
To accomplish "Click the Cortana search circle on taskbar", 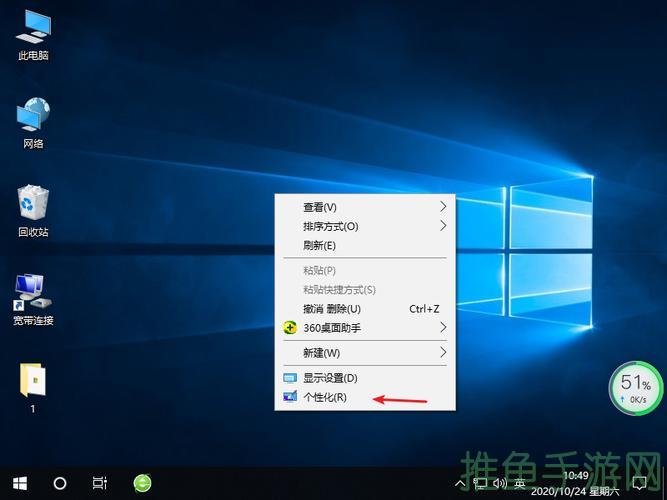I will click(x=60, y=483).
